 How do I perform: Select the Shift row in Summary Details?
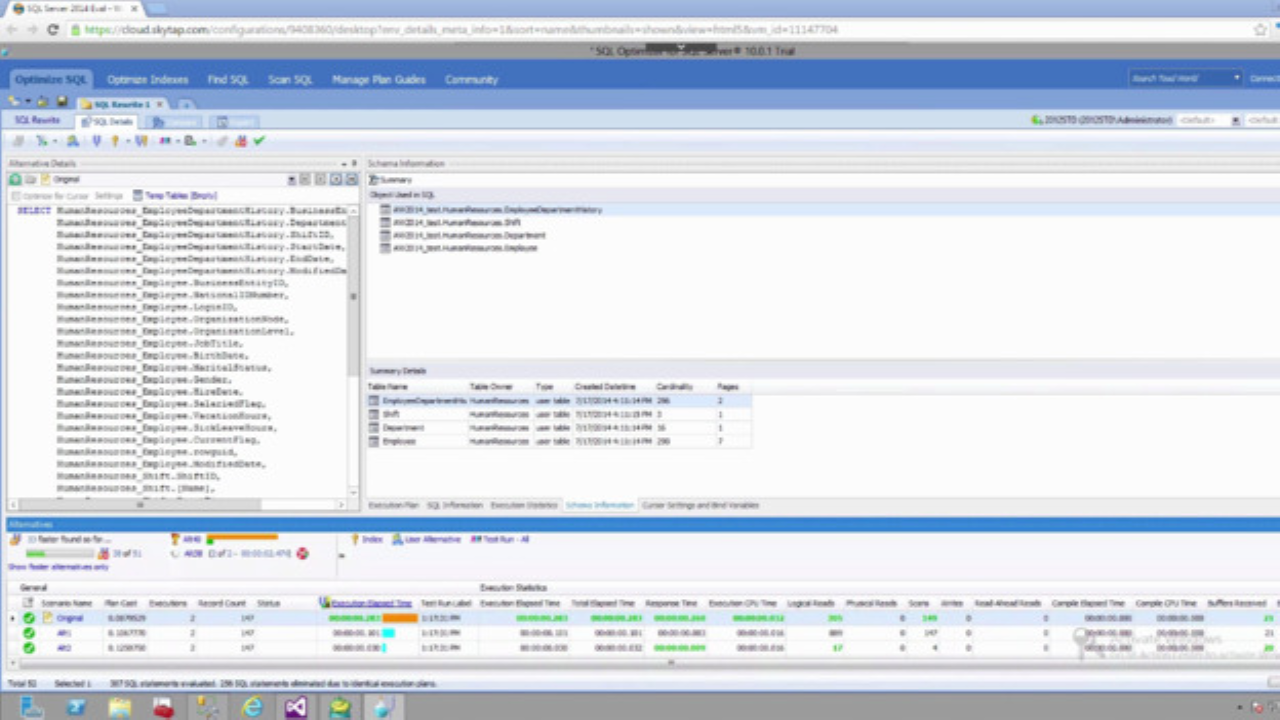point(558,414)
